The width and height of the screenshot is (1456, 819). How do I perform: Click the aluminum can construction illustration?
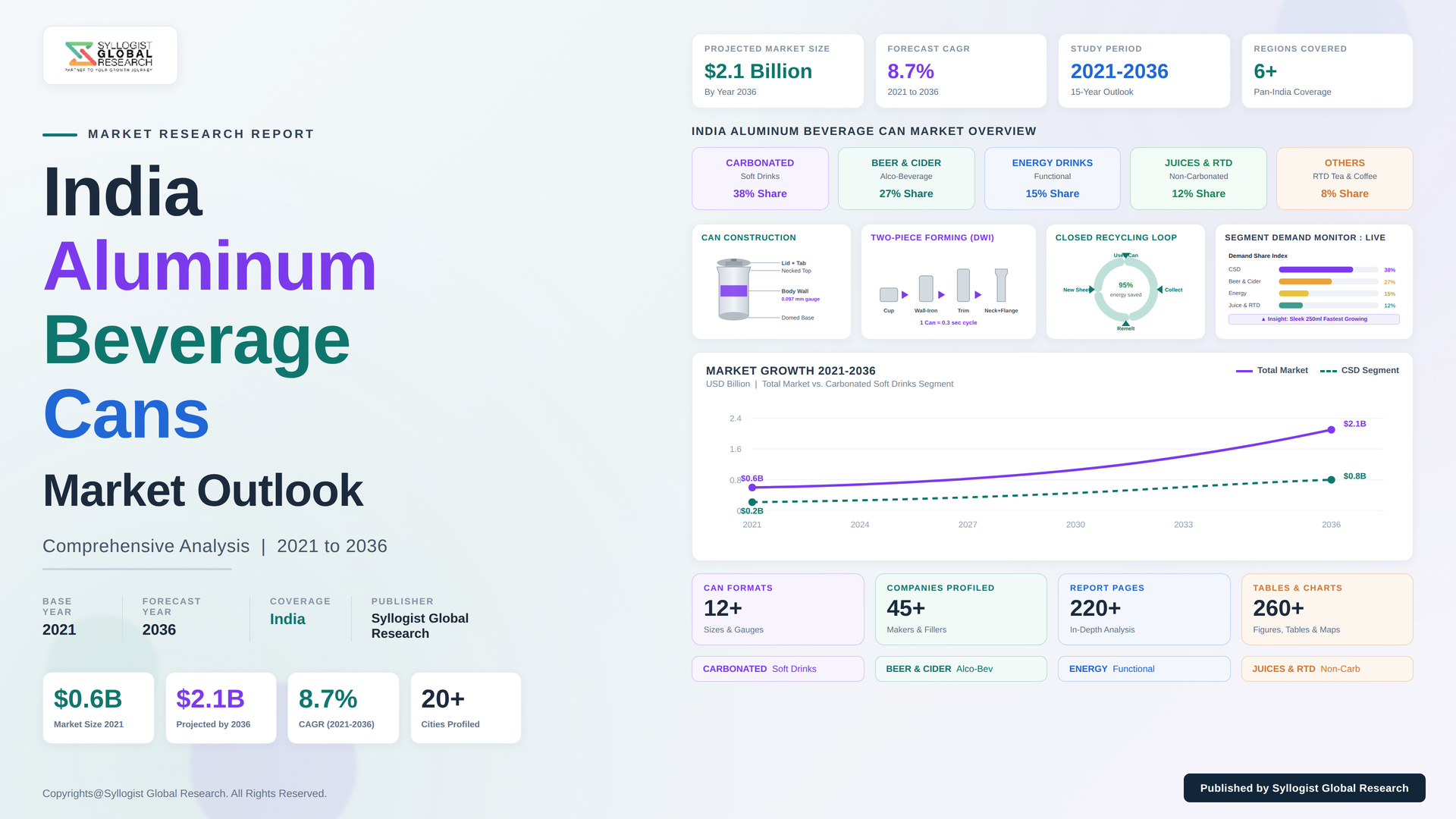click(733, 290)
